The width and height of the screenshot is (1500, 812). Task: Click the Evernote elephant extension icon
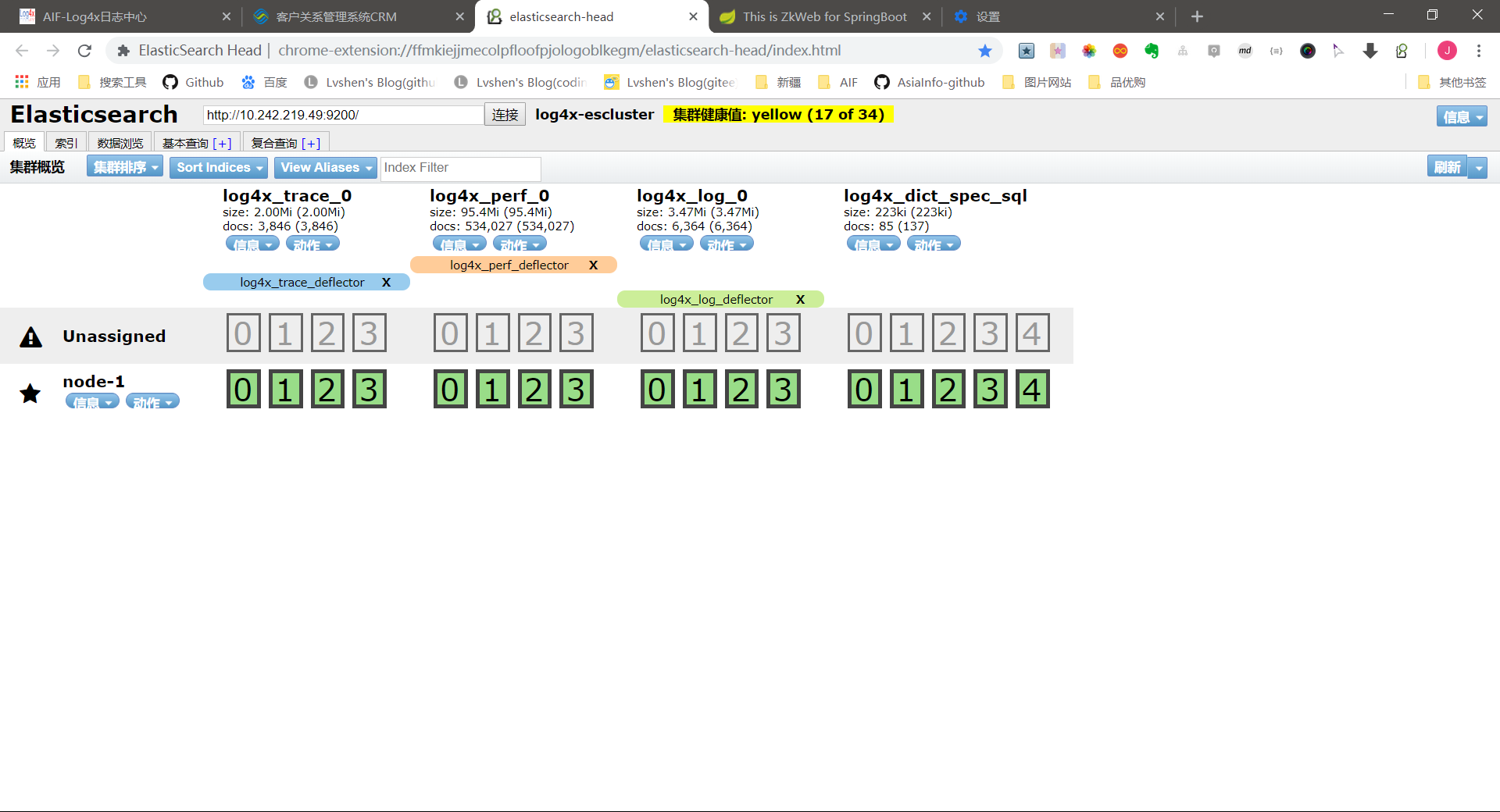[x=1152, y=51]
